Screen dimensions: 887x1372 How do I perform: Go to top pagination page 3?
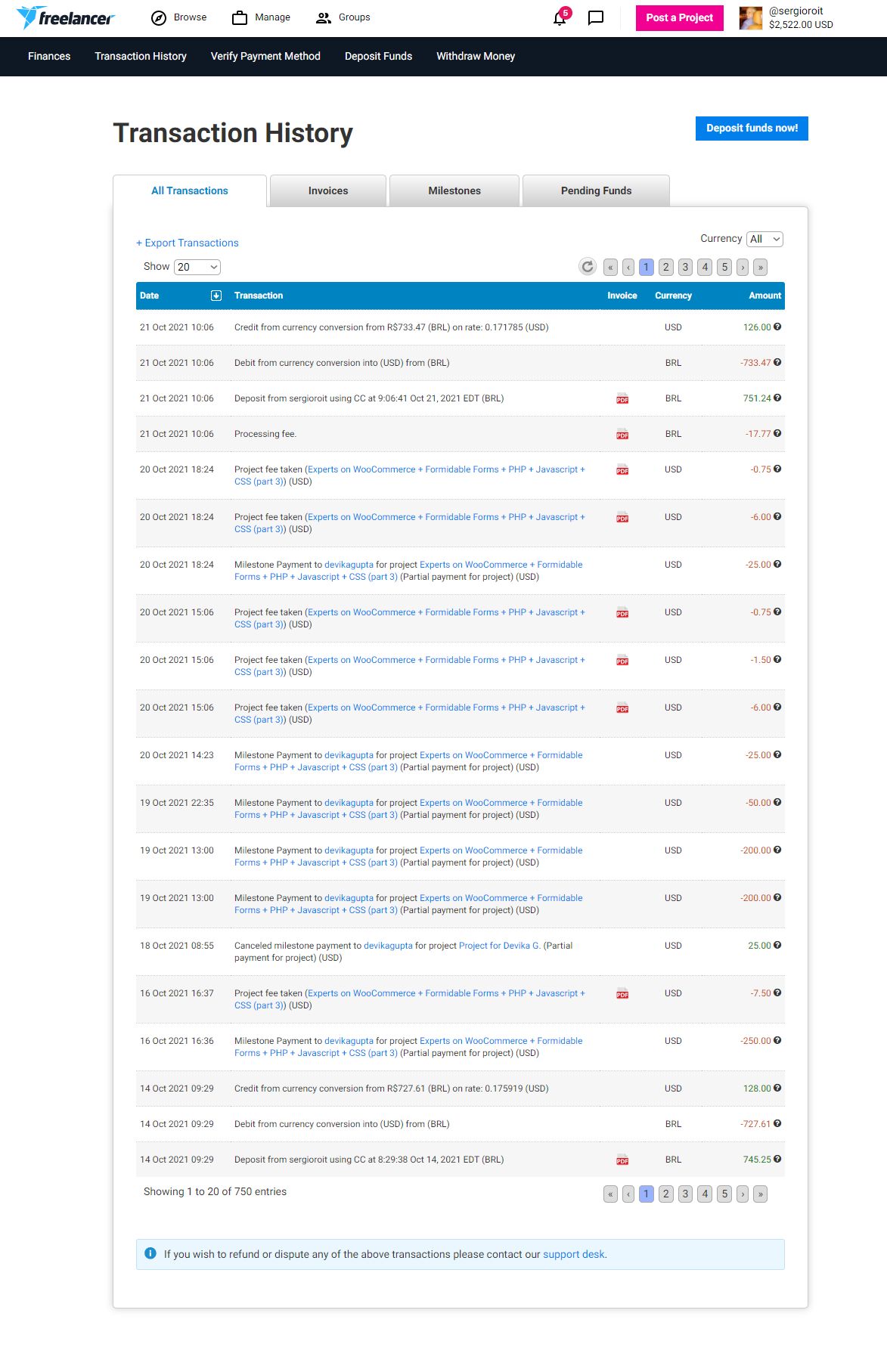(685, 267)
